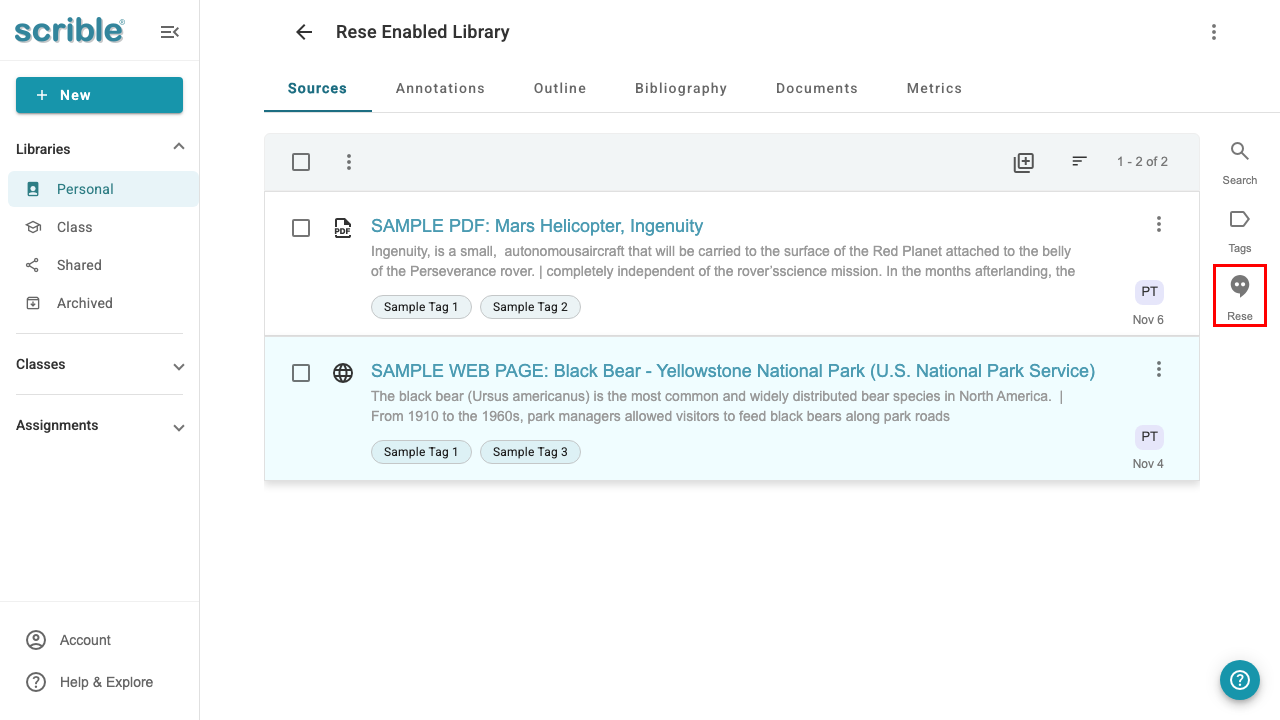Click the add-to-library icon in the toolbar
Screen dimensions: 1280x720
(1024, 161)
